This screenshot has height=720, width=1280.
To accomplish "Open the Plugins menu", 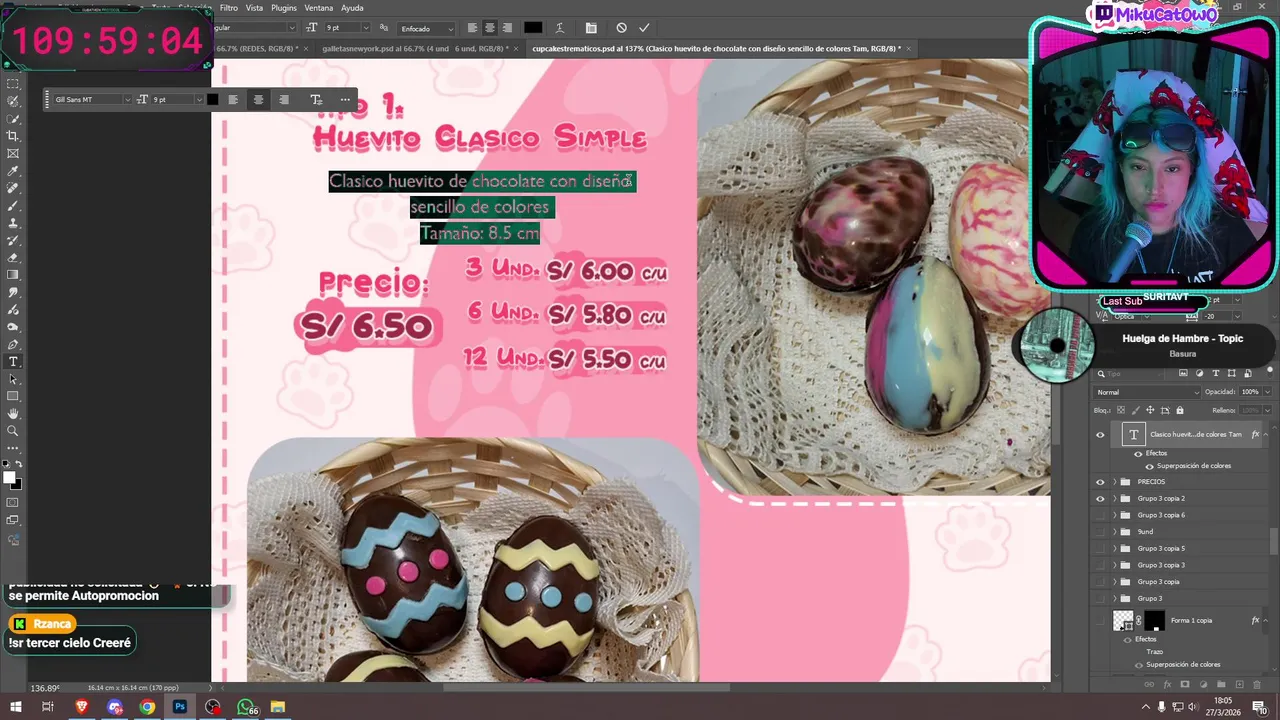I will point(284,8).
